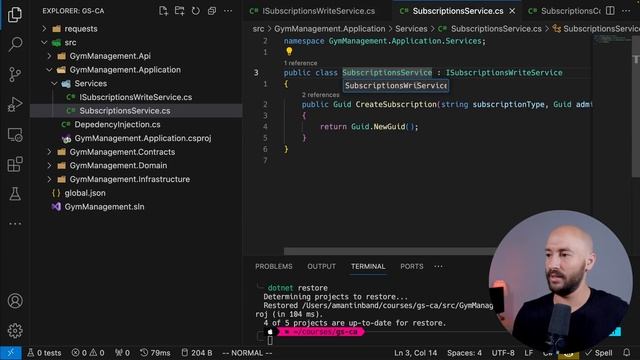Open the Extensions view
Viewport: 640px width, 360px height.
coord(15,164)
